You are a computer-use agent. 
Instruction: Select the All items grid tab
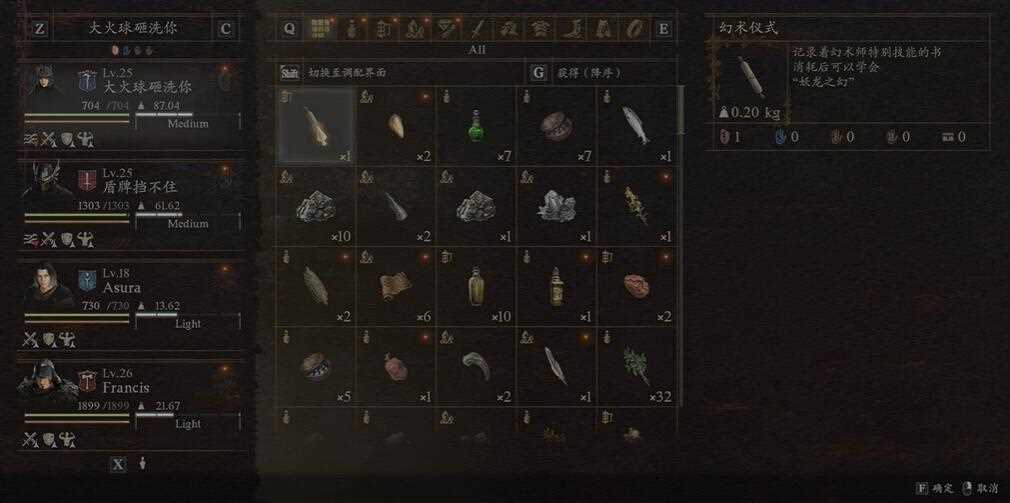click(x=320, y=28)
